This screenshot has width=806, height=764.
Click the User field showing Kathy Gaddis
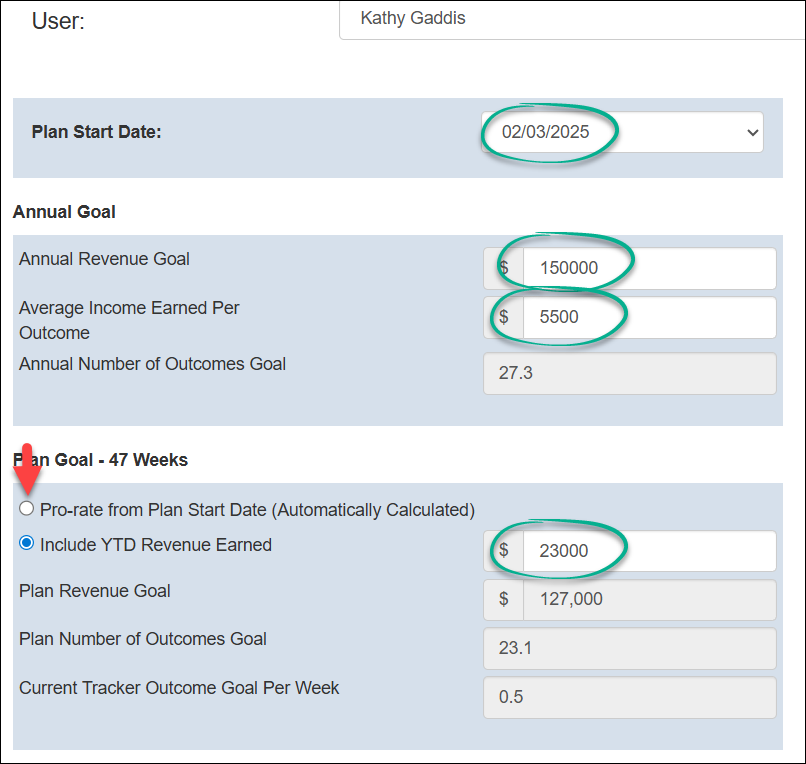(x=570, y=19)
